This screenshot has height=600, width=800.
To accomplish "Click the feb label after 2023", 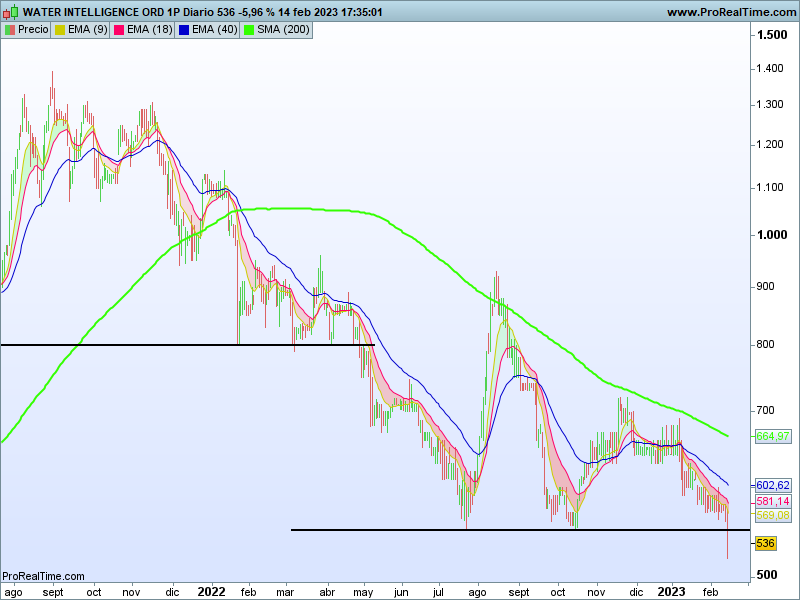I will click(710, 592).
